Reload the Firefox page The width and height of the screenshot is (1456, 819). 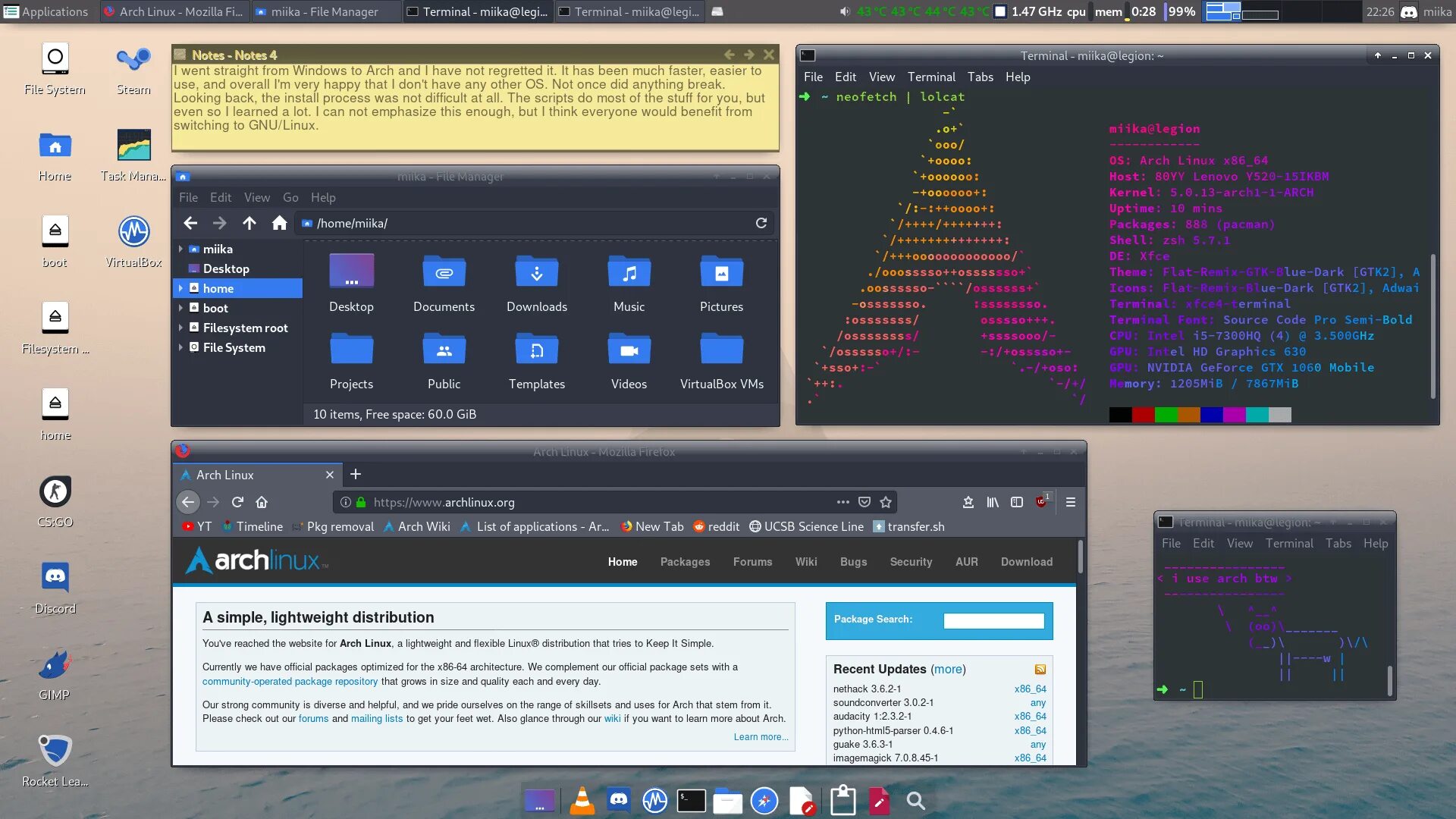(237, 502)
